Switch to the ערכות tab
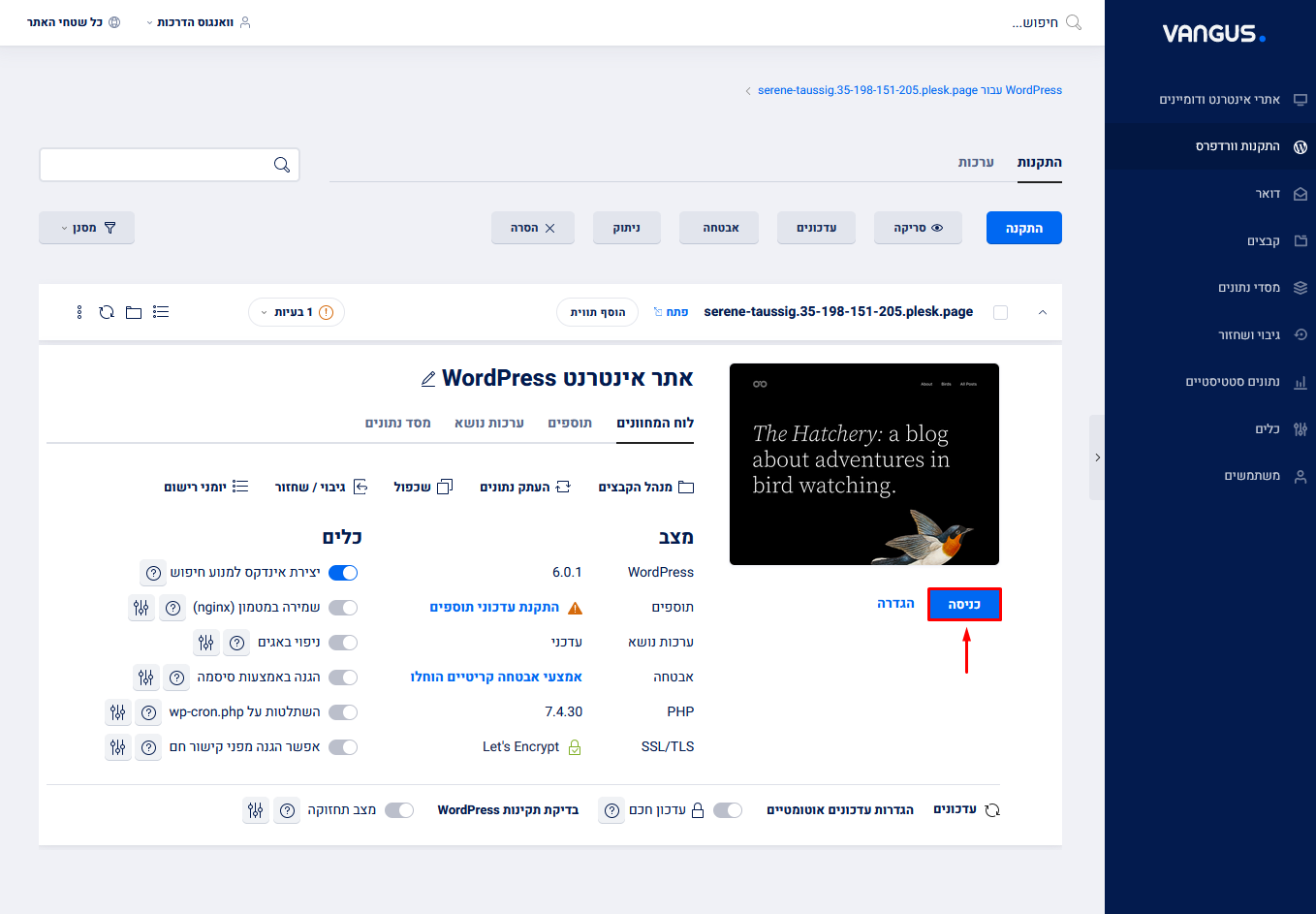This screenshot has height=914, width=1316. tap(976, 162)
